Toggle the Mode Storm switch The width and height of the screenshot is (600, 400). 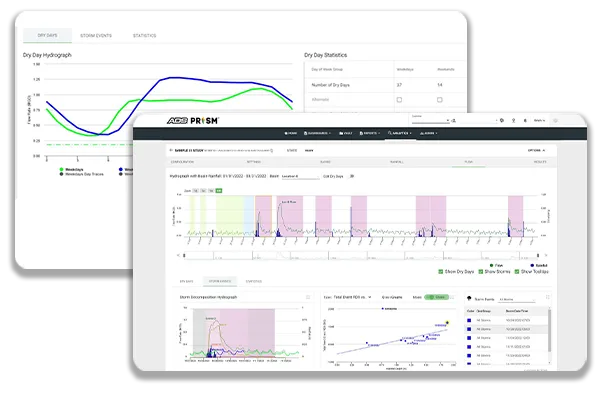[x=437, y=297]
